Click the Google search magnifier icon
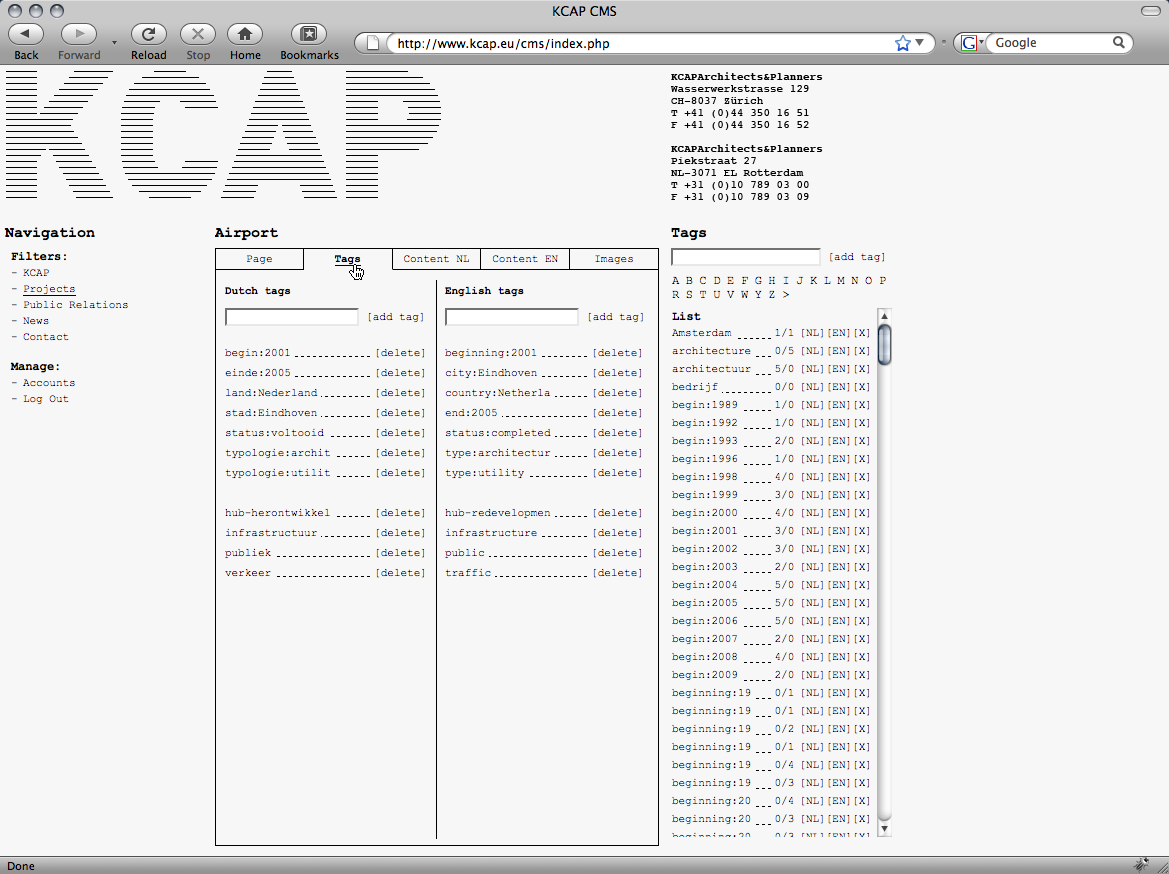 (x=1119, y=43)
